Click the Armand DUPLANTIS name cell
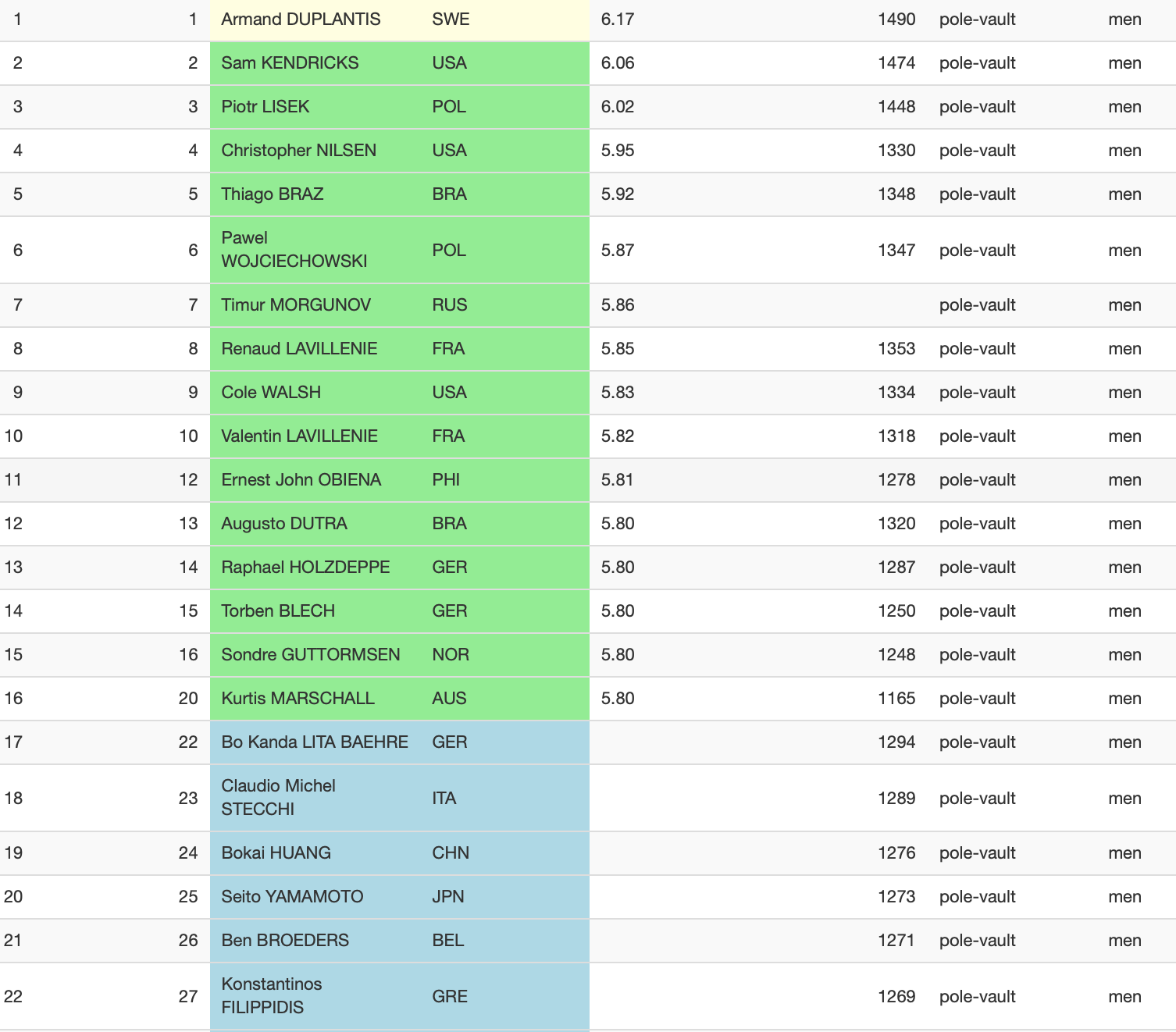 pos(301,20)
